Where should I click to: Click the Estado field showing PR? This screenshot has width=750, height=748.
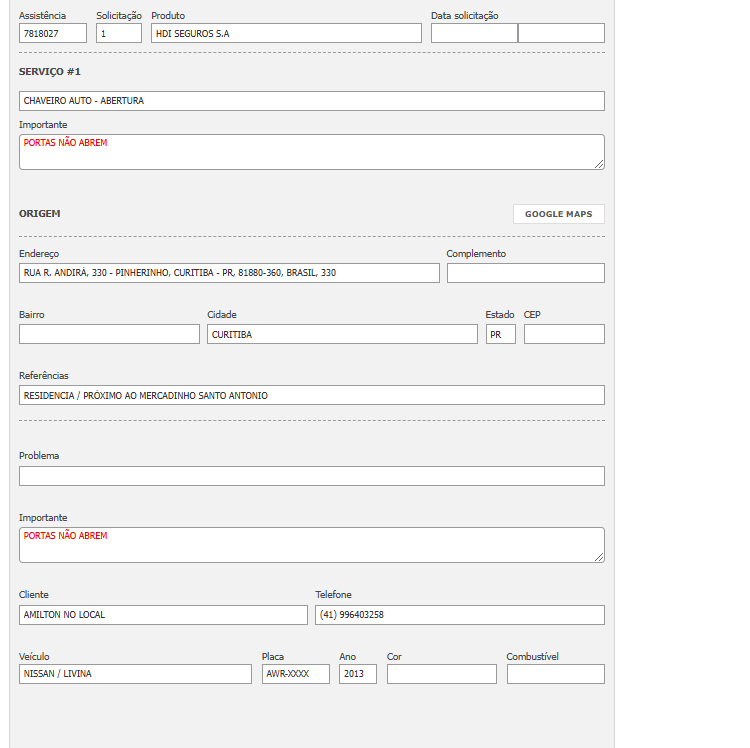point(500,334)
